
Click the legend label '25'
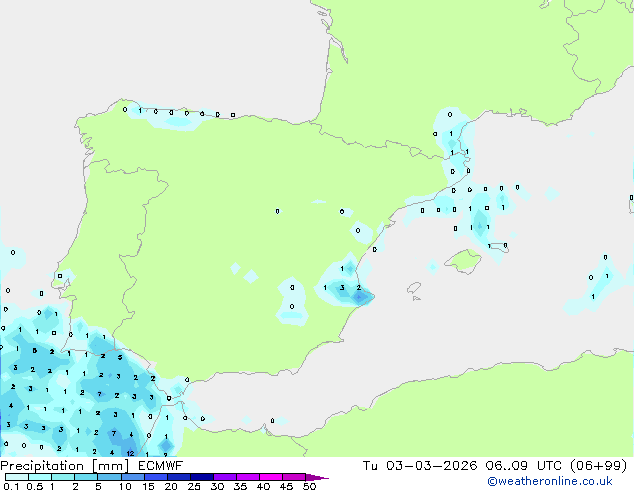coord(194,486)
